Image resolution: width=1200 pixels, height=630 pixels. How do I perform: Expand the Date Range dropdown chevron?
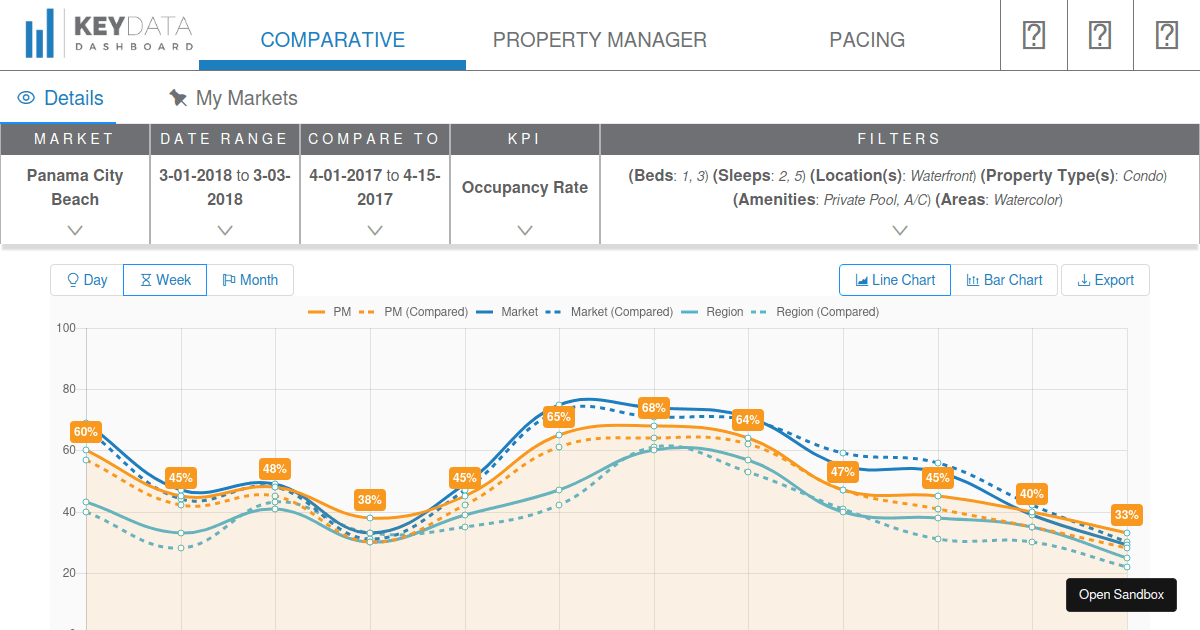point(225,230)
